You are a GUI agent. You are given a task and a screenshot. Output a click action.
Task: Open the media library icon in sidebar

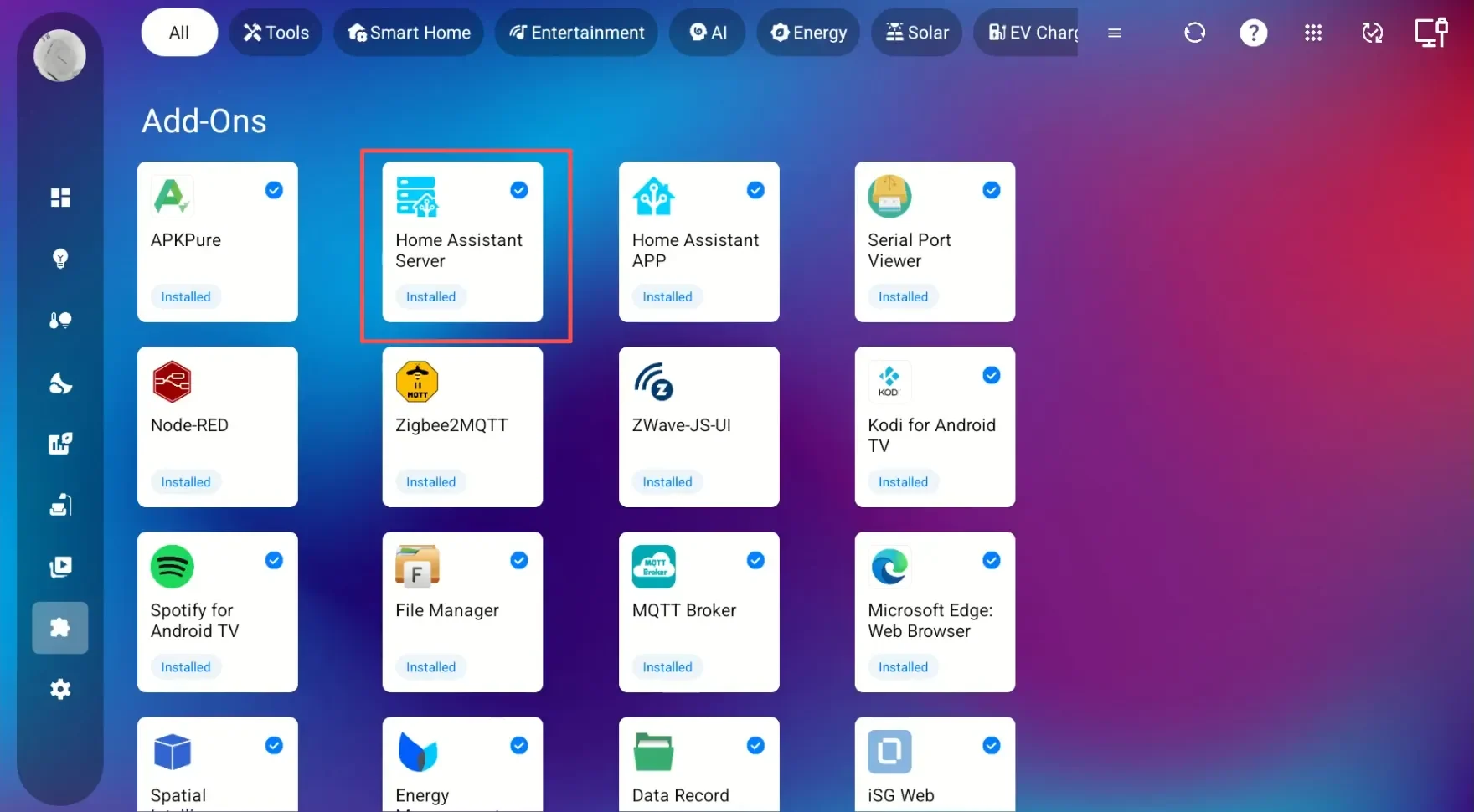coord(60,567)
